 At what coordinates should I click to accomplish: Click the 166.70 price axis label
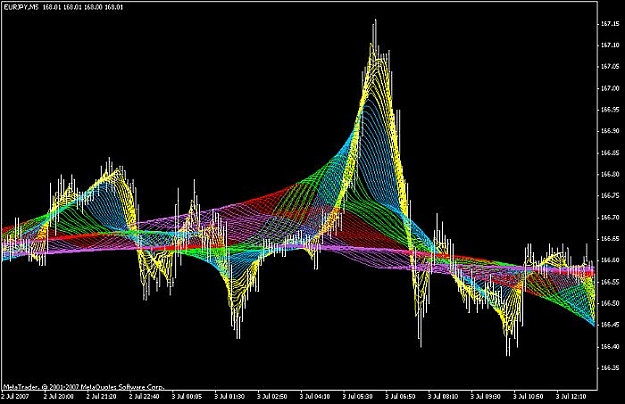(x=610, y=217)
